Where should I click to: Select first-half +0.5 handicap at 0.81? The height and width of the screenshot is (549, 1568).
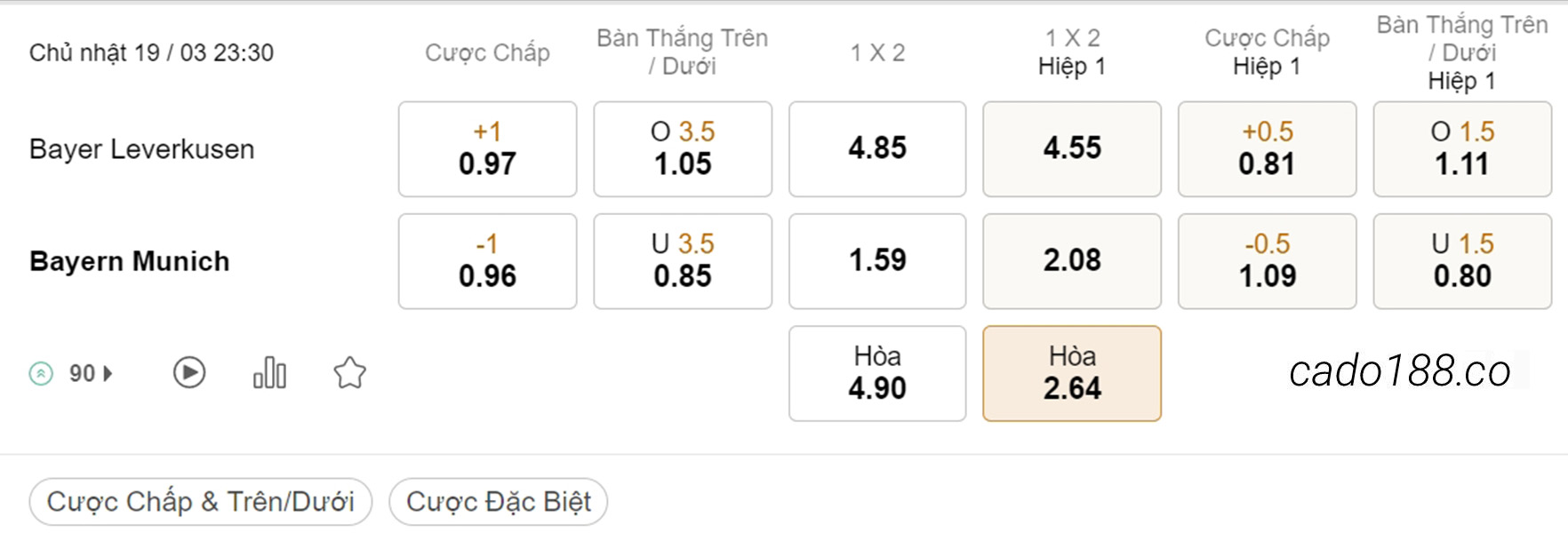[x=1268, y=148]
